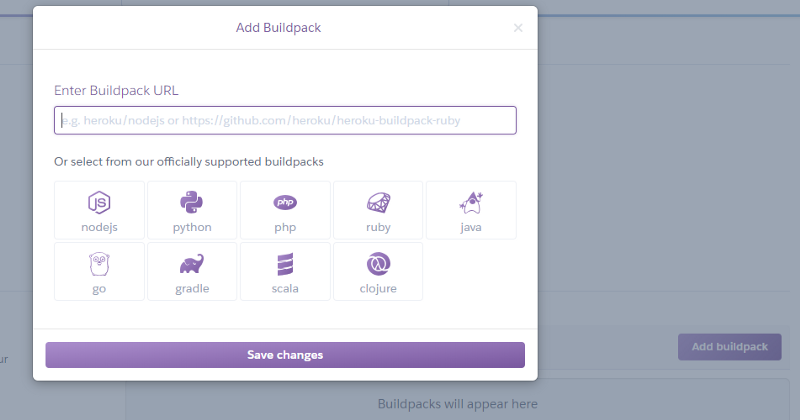Click the 'gradle' text label

click(x=192, y=289)
